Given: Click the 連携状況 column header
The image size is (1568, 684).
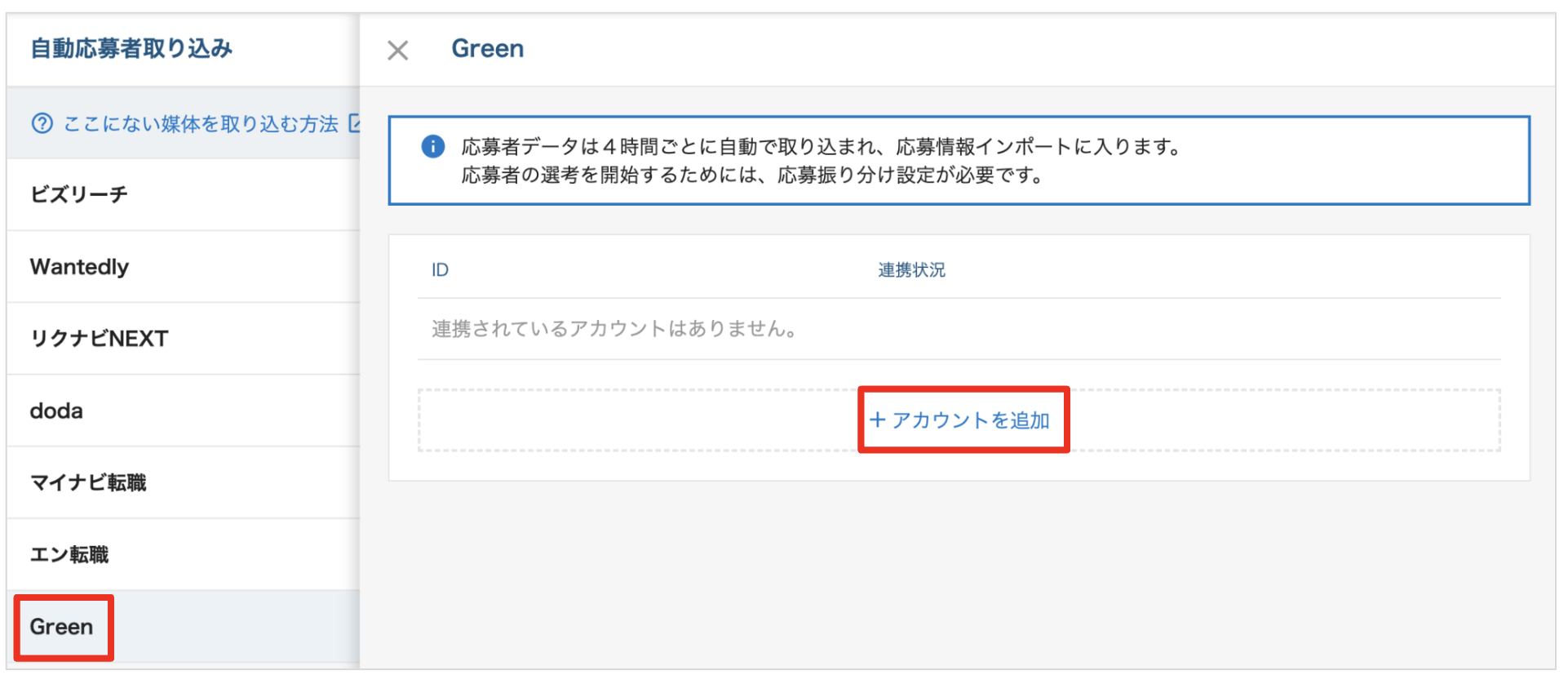Looking at the screenshot, I should click(x=911, y=270).
